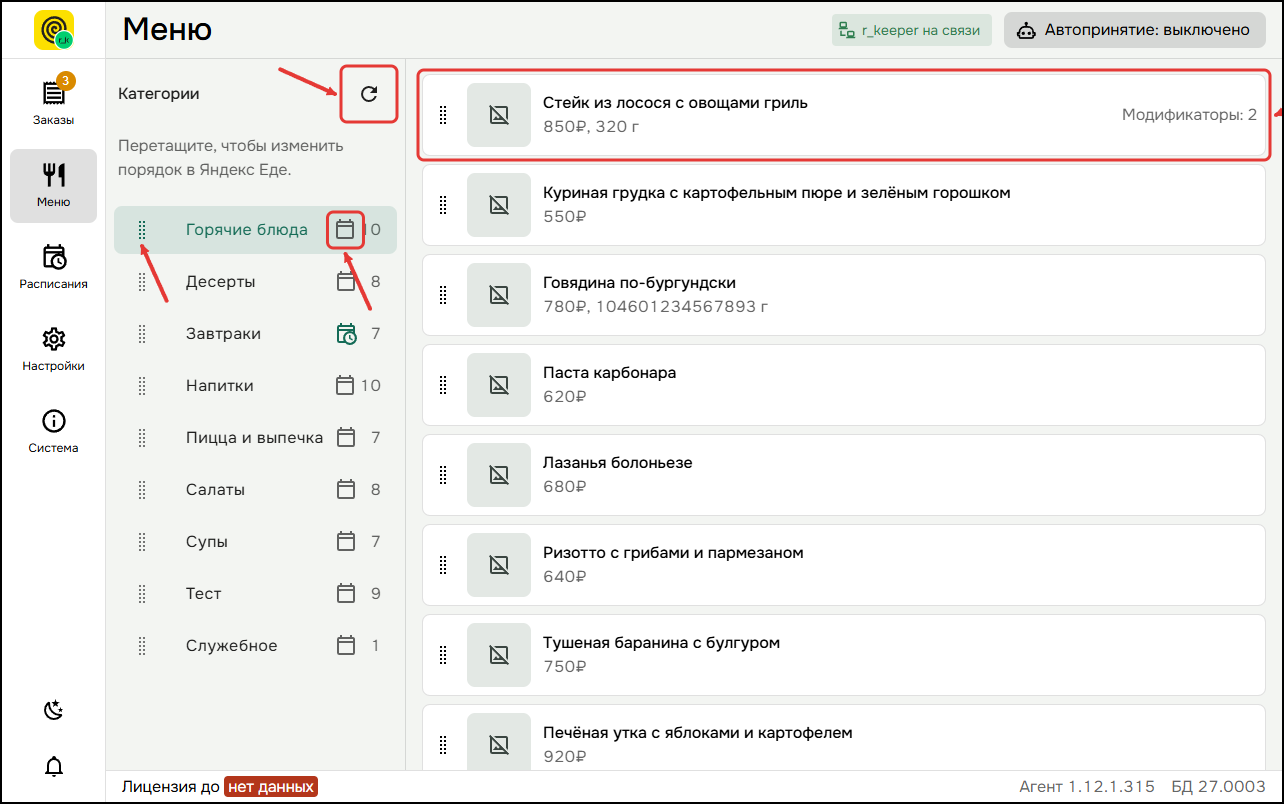
Task: Click the calendar icon for Салаты
Action: (x=346, y=490)
